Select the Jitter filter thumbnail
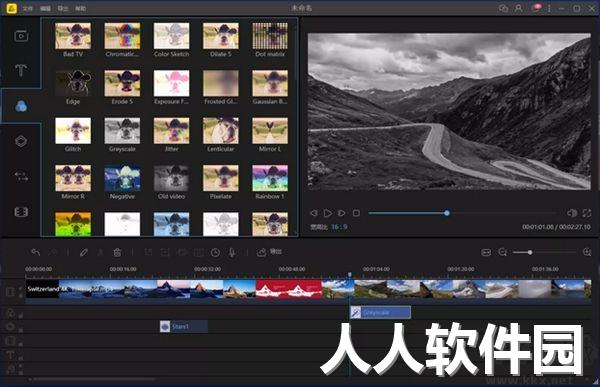 point(171,131)
